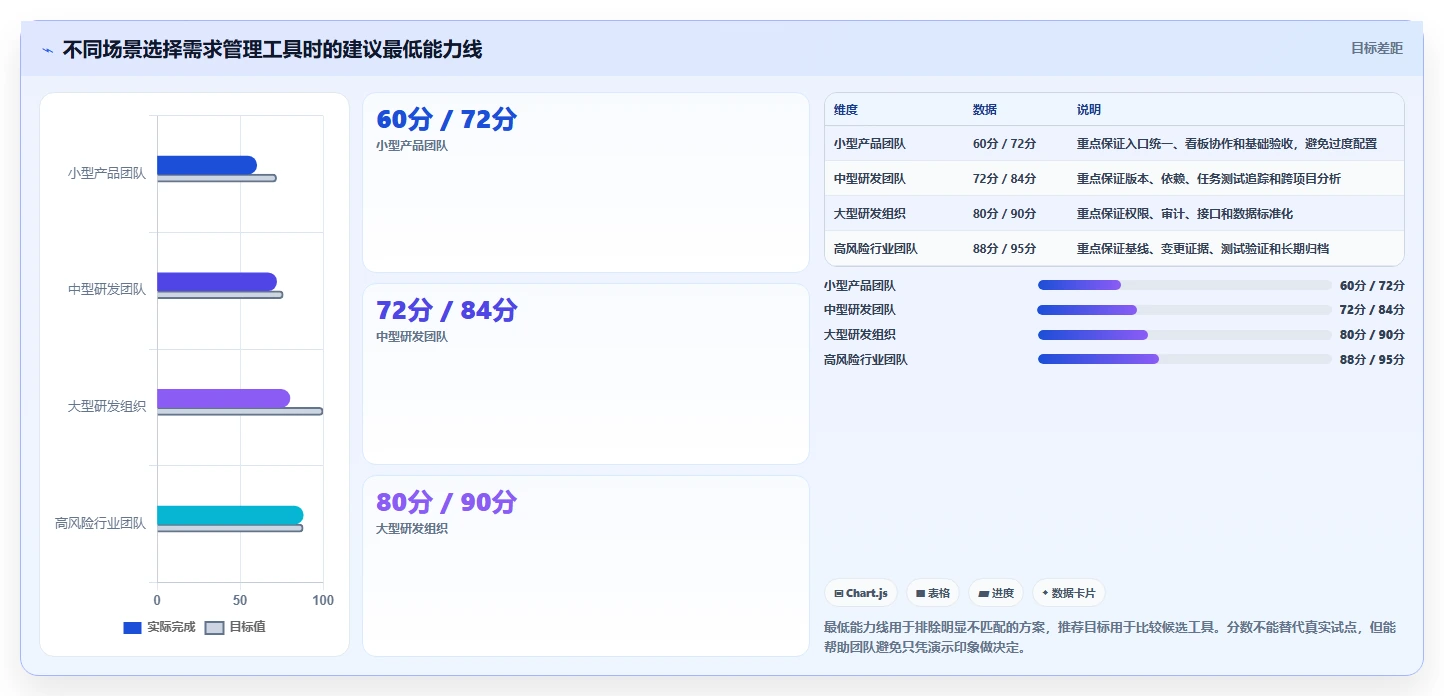Image resolution: width=1444 pixels, height=696 pixels.
Task: Click the 高风险行业团队 axis label on the chart
Action: coord(100,523)
